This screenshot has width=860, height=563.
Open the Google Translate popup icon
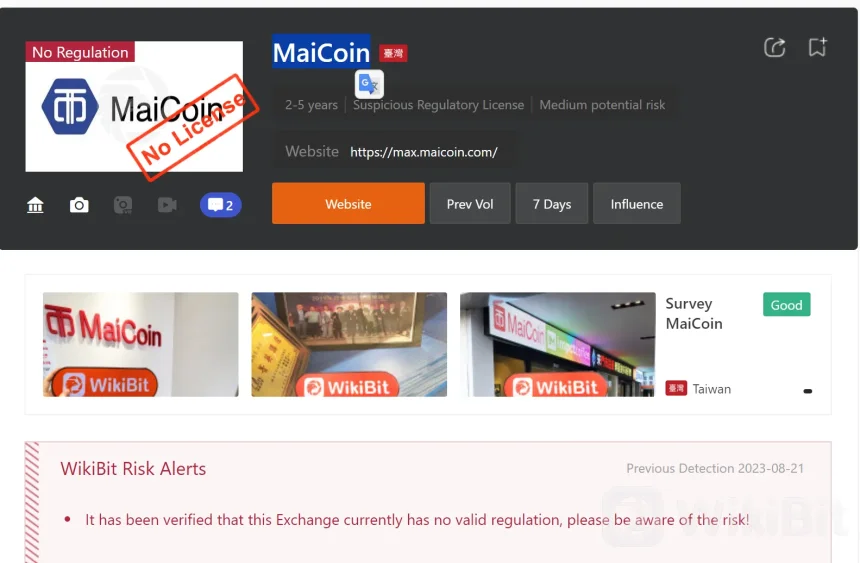coord(369,84)
